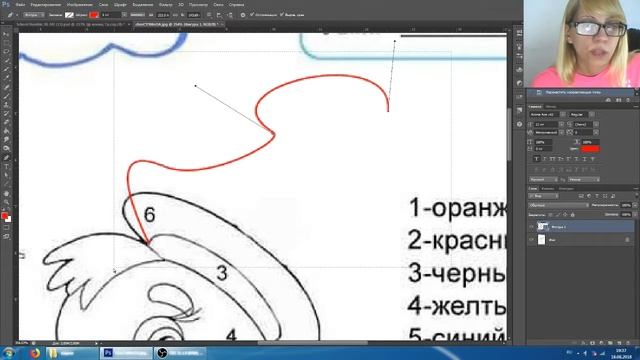Select the Zoom tool
Viewport: 640px width, 360px height.
tap(7, 202)
